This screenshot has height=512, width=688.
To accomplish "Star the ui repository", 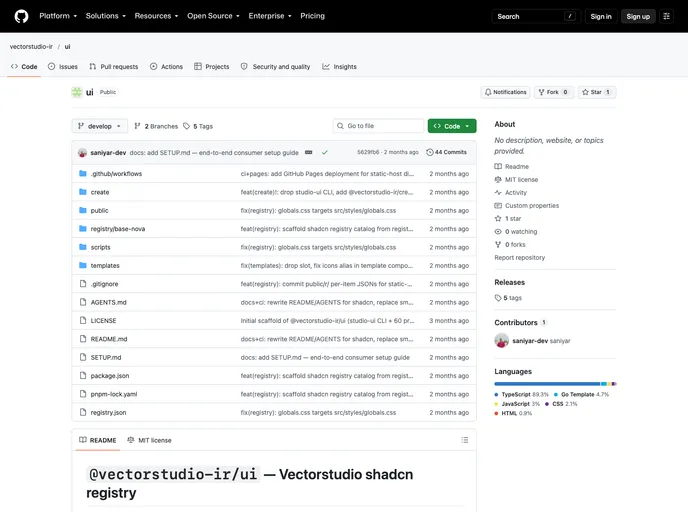I will coord(597,92).
